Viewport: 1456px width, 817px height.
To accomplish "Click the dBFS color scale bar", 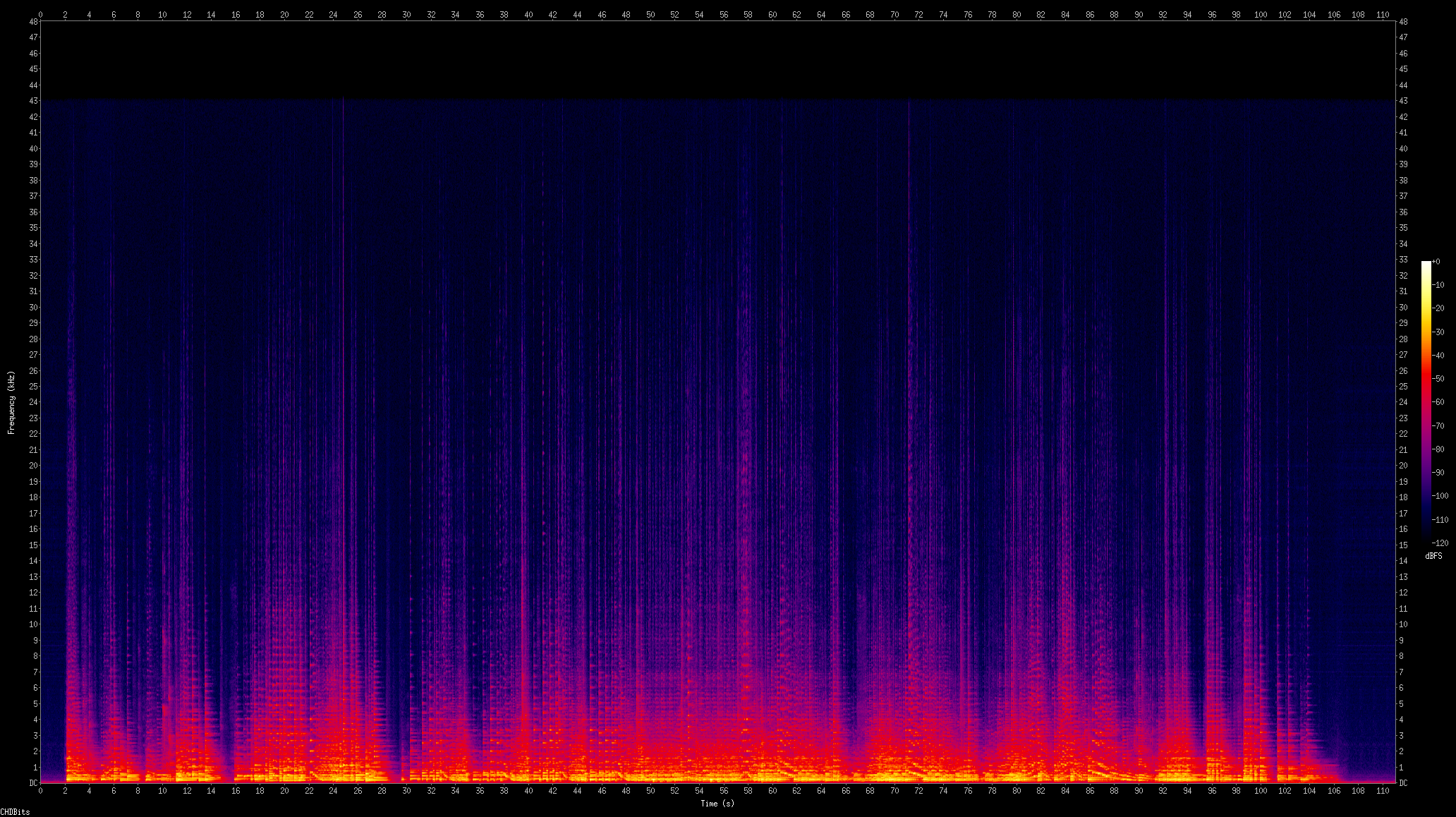I will [x=1426, y=402].
